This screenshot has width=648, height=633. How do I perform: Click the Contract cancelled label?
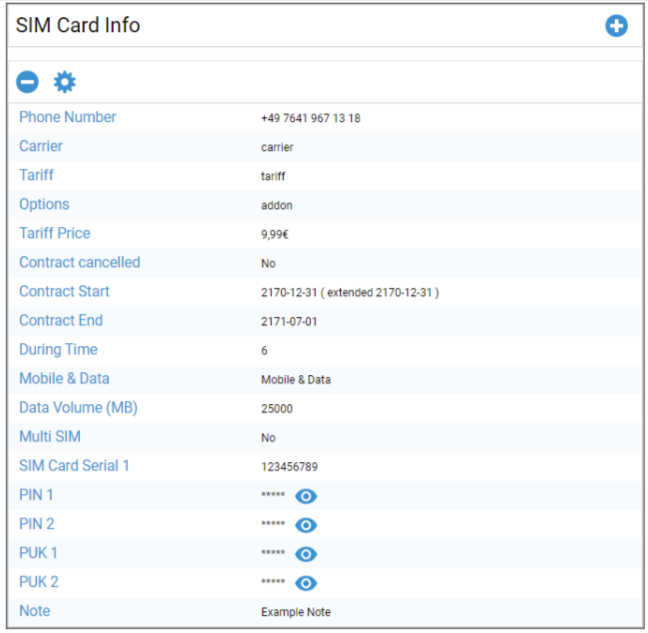click(x=79, y=262)
